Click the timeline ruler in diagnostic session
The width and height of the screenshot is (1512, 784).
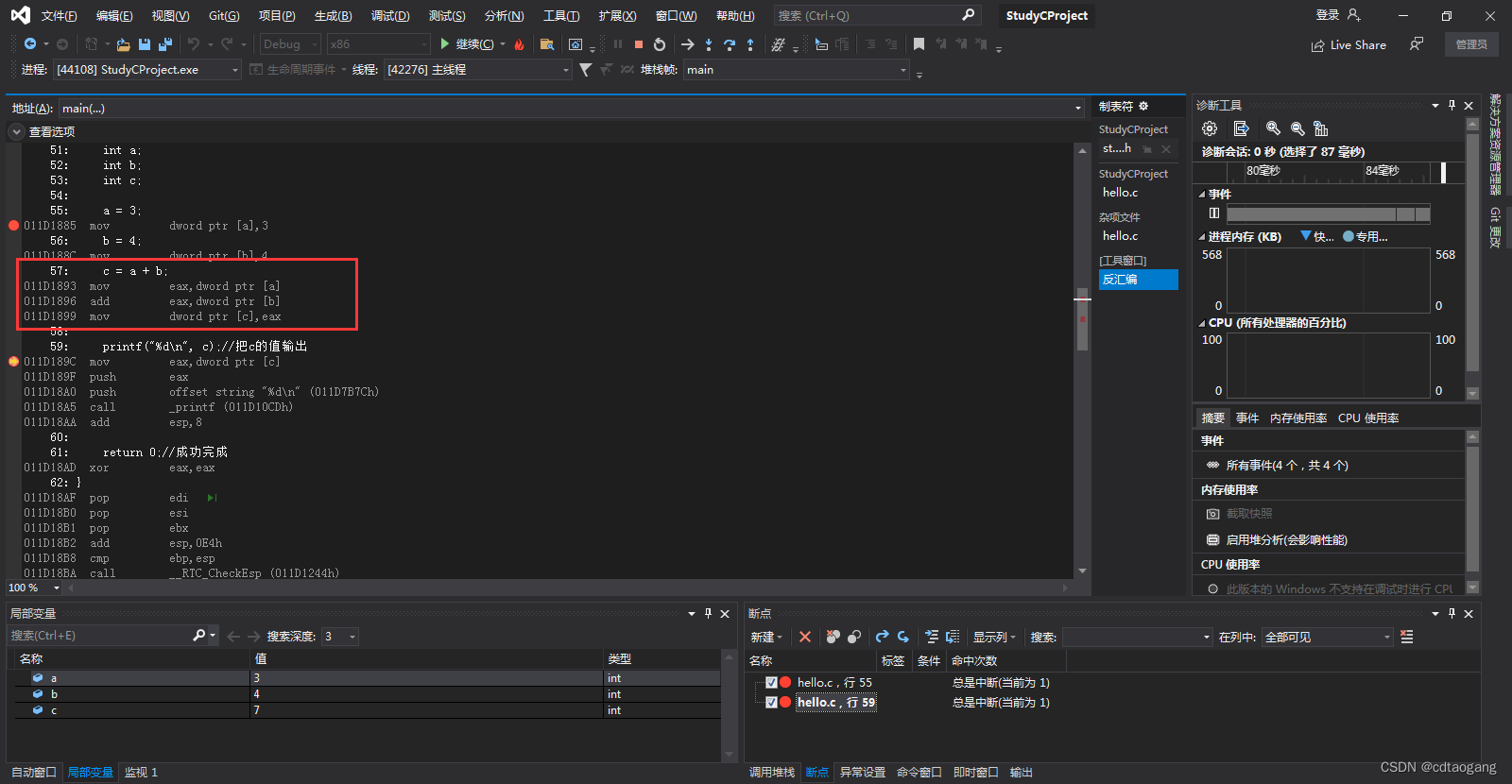pos(1328,171)
